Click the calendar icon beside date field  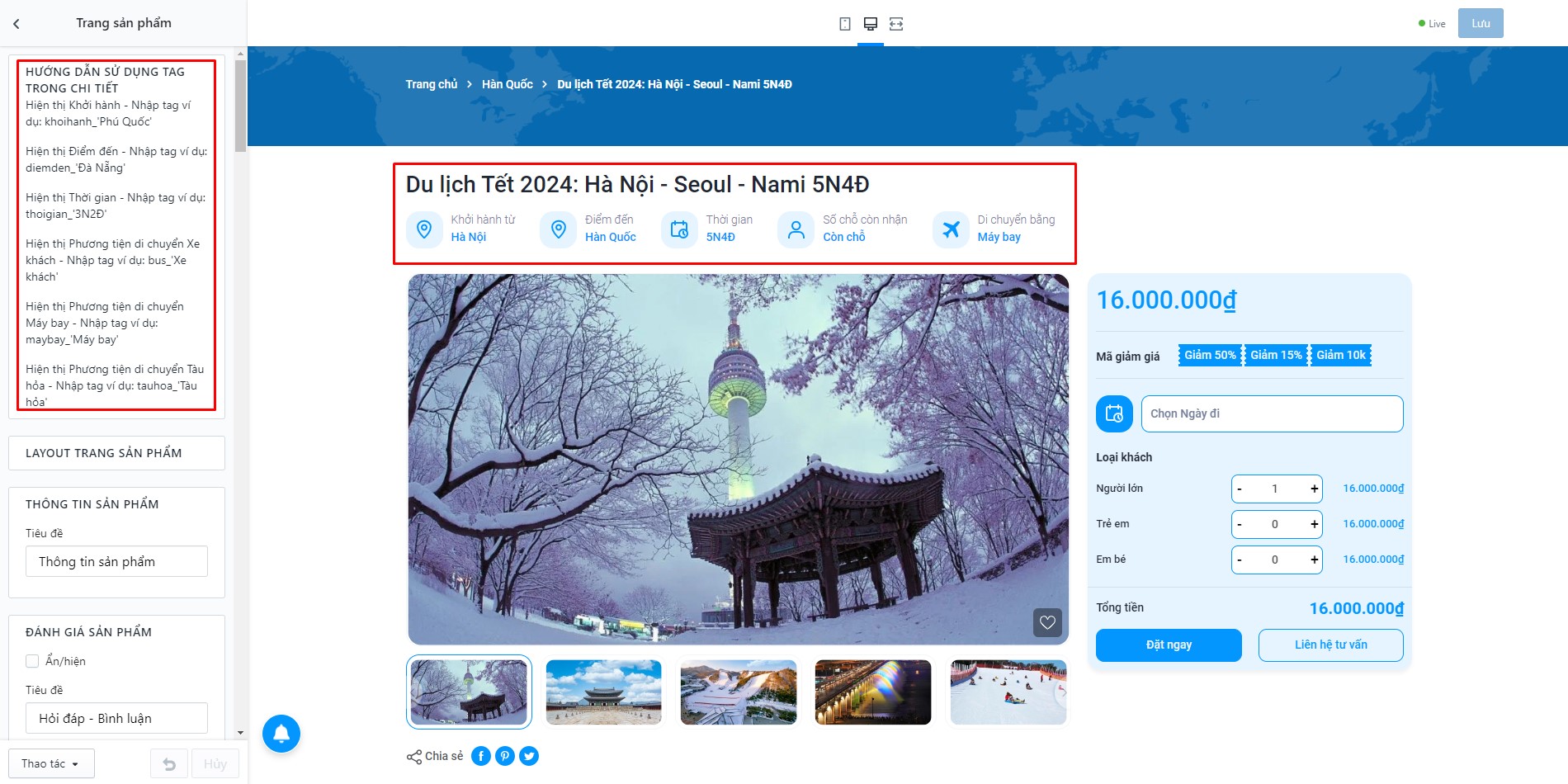click(x=1114, y=413)
